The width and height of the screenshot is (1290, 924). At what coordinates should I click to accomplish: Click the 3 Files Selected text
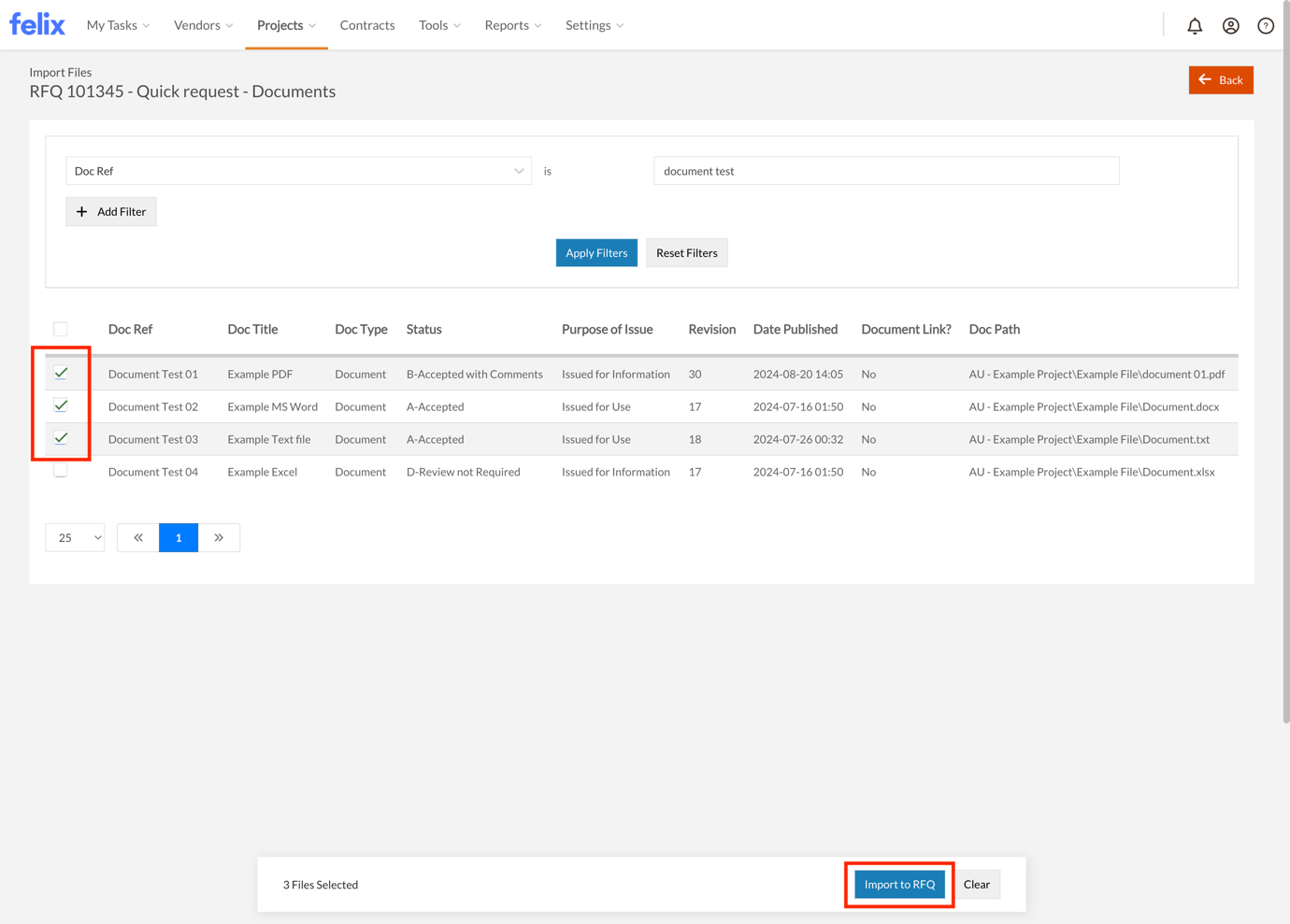(321, 885)
